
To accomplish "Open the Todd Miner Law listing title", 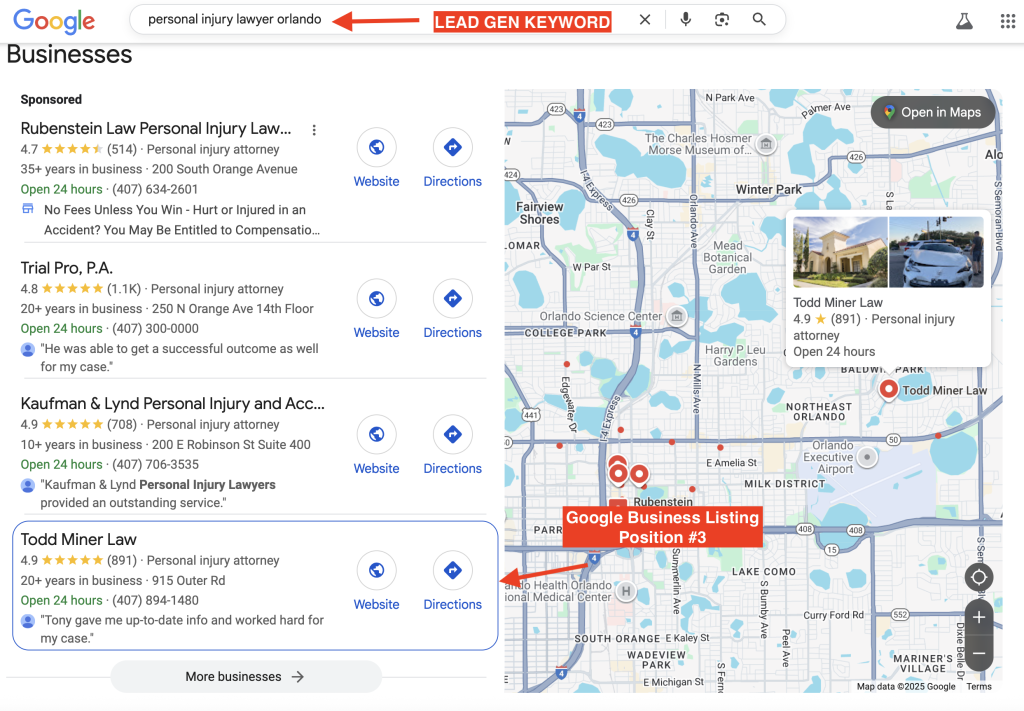I will pos(78,539).
